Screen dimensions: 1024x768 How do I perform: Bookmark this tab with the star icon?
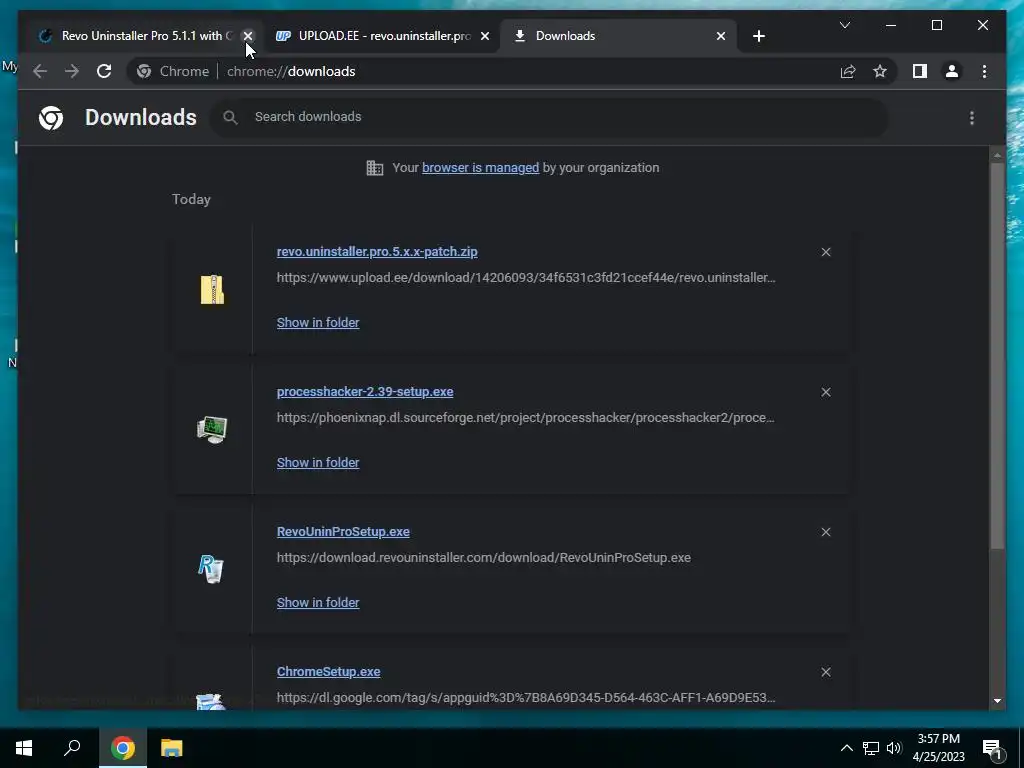pos(880,71)
